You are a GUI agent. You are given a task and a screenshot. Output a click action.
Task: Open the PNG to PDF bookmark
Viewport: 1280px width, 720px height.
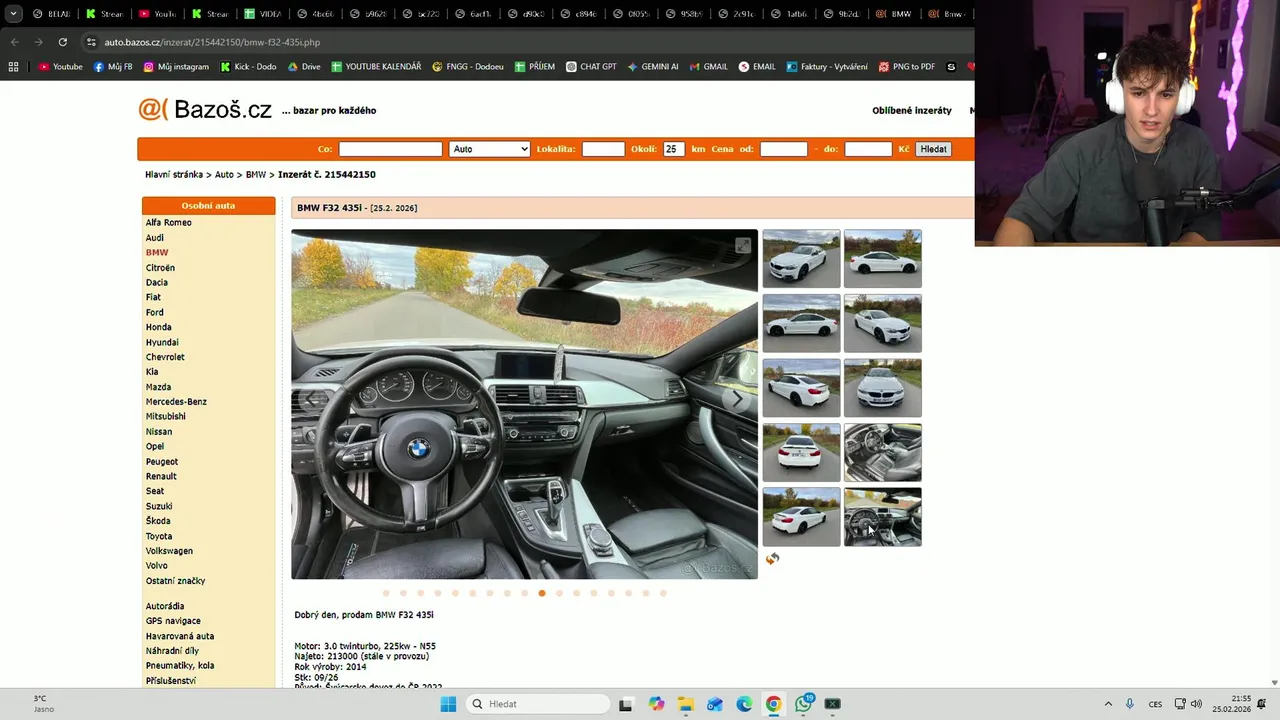click(907, 67)
